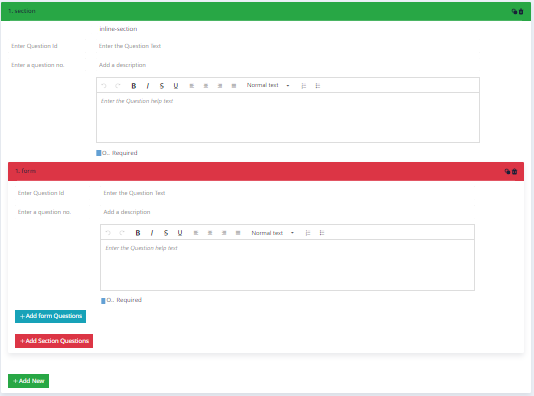Click the Redo icon in form editor toolbar
This screenshot has height=396, width=534.
122,233
